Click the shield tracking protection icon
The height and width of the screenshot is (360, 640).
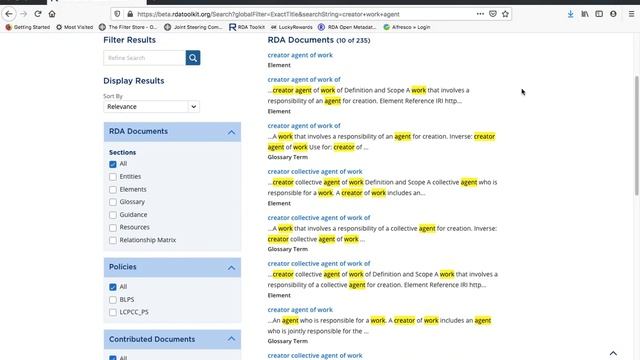tap(117, 14)
